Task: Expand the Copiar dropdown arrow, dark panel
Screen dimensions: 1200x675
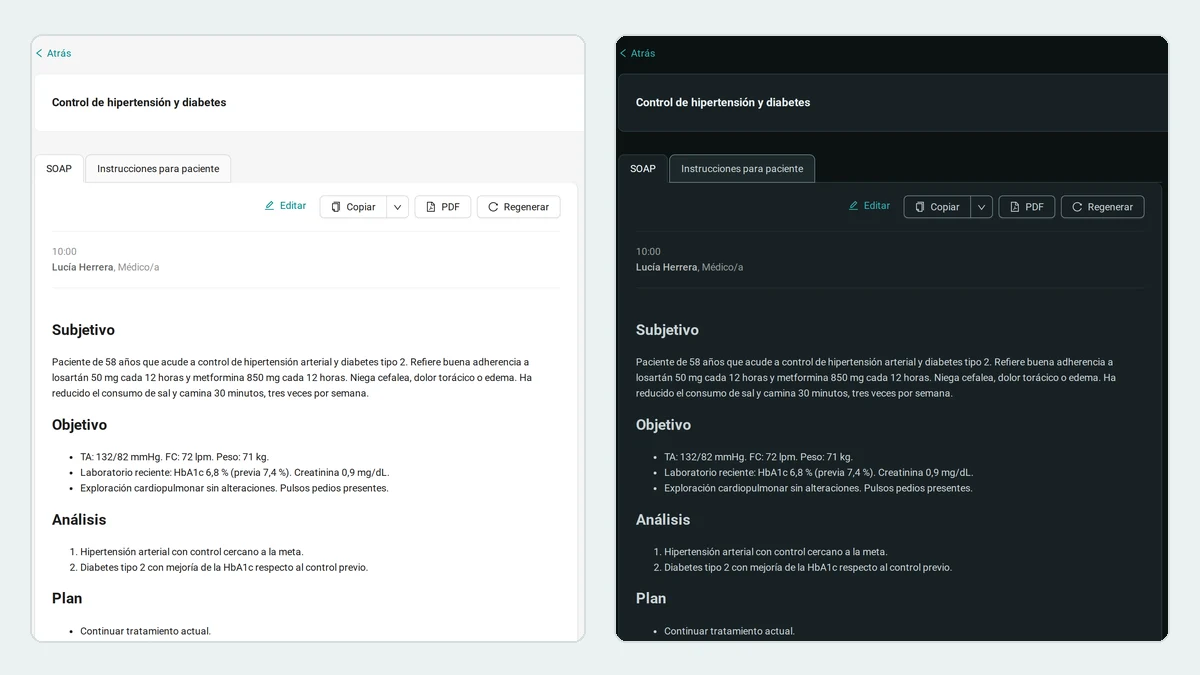Action: [982, 207]
